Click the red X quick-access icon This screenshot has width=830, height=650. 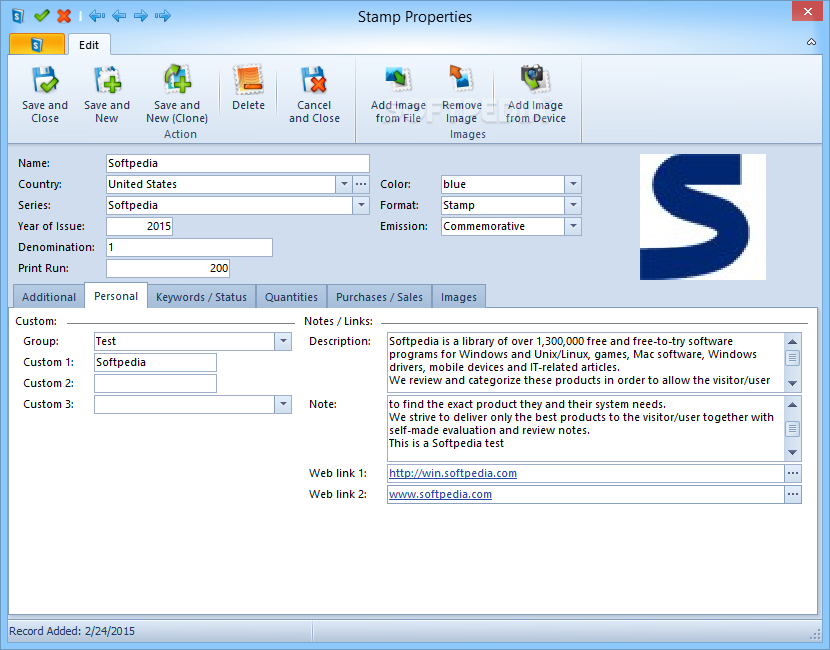pos(64,16)
